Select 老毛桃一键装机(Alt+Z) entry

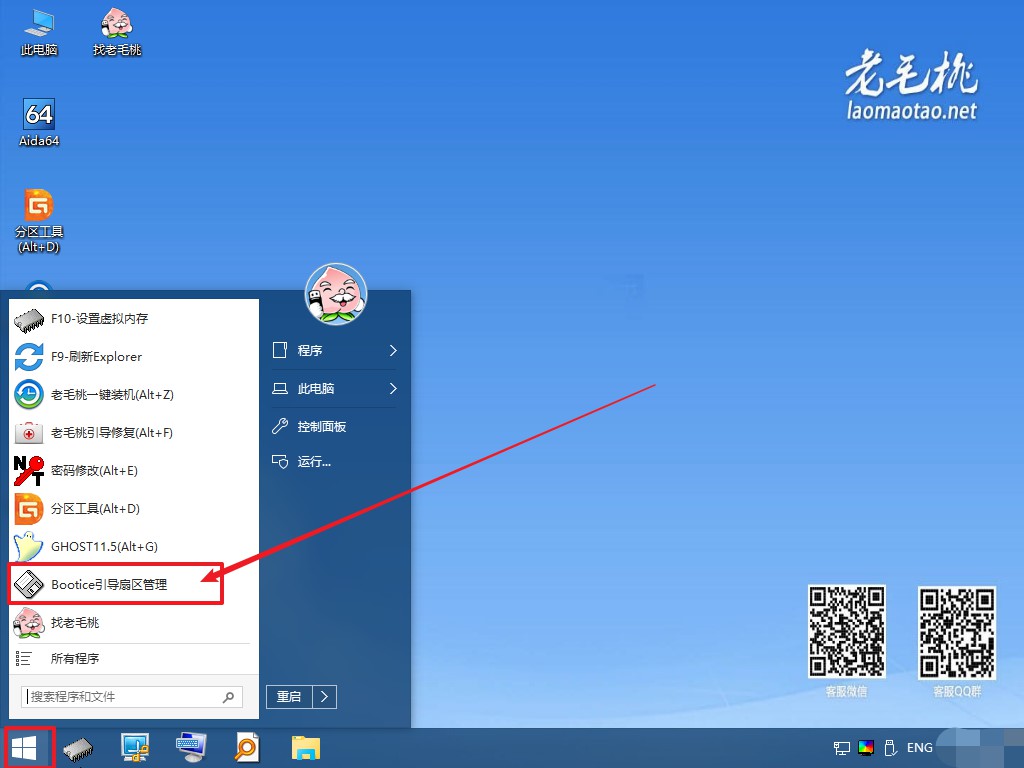[x=134, y=394]
